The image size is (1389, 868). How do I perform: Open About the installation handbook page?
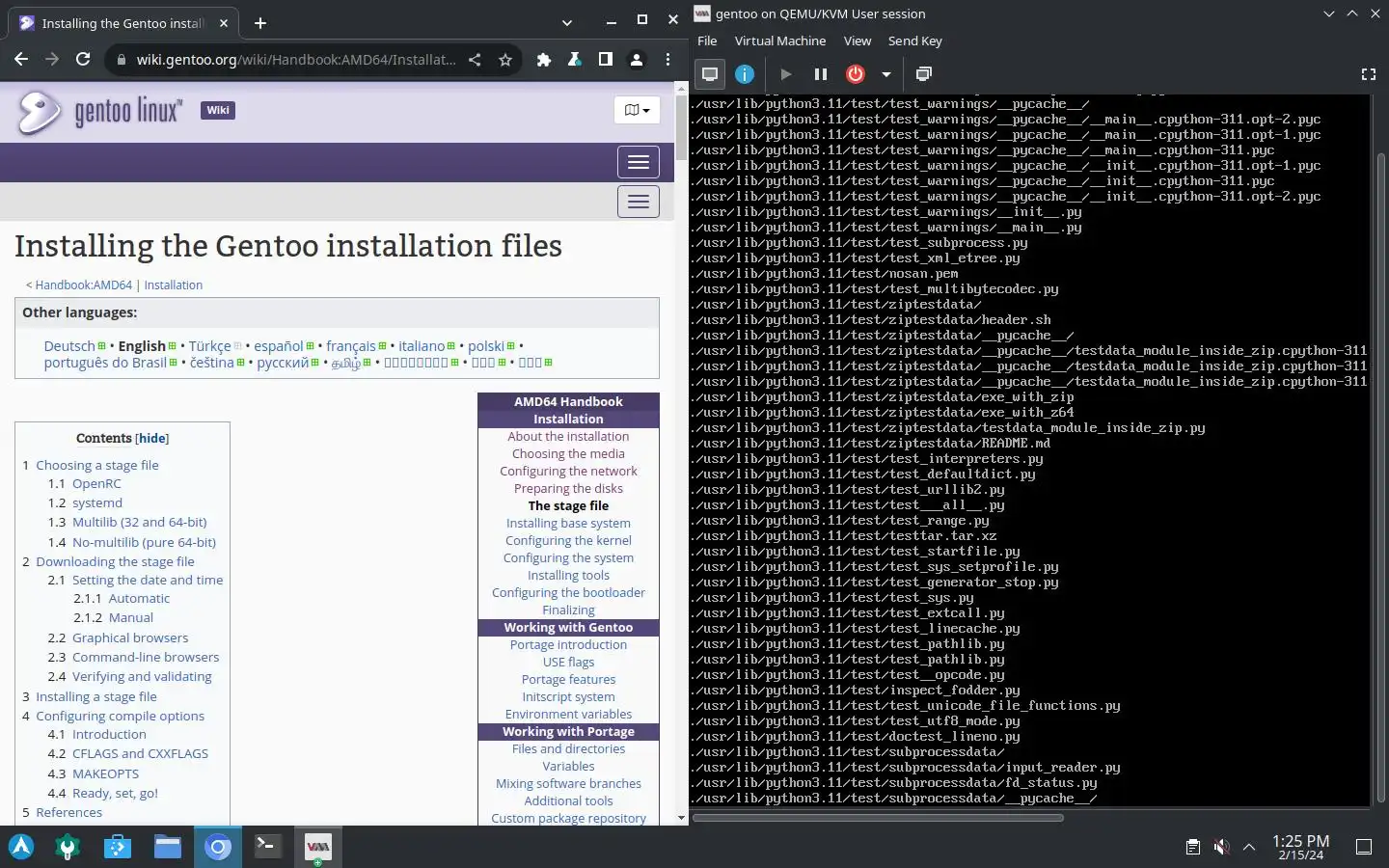tap(568, 437)
